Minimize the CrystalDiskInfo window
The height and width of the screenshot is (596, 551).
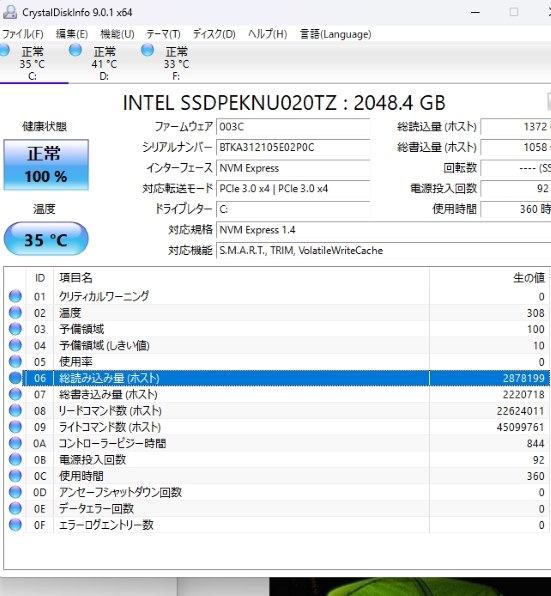point(475,12)
